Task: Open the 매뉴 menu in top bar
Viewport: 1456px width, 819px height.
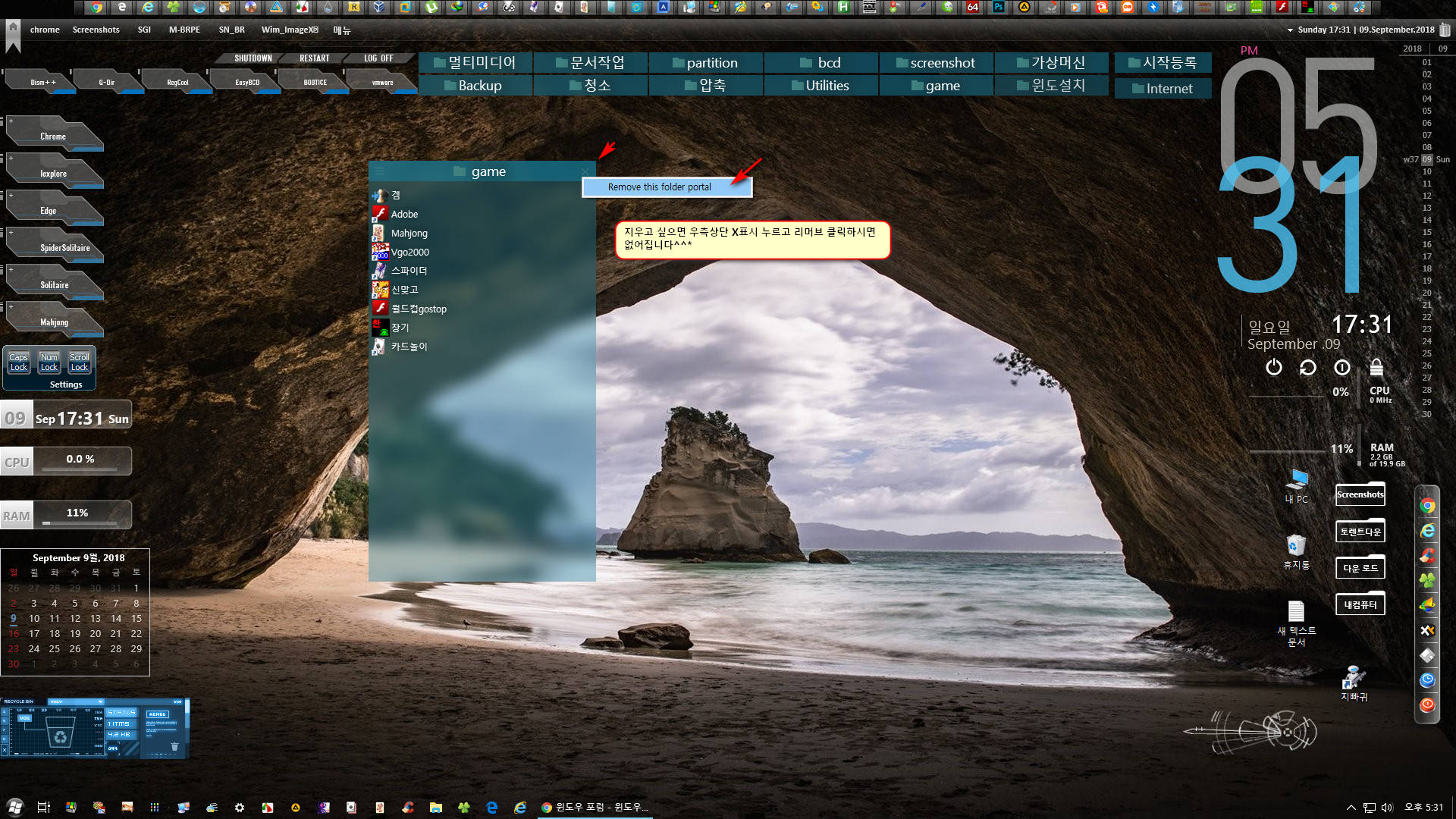Action: tap(342, 30)
